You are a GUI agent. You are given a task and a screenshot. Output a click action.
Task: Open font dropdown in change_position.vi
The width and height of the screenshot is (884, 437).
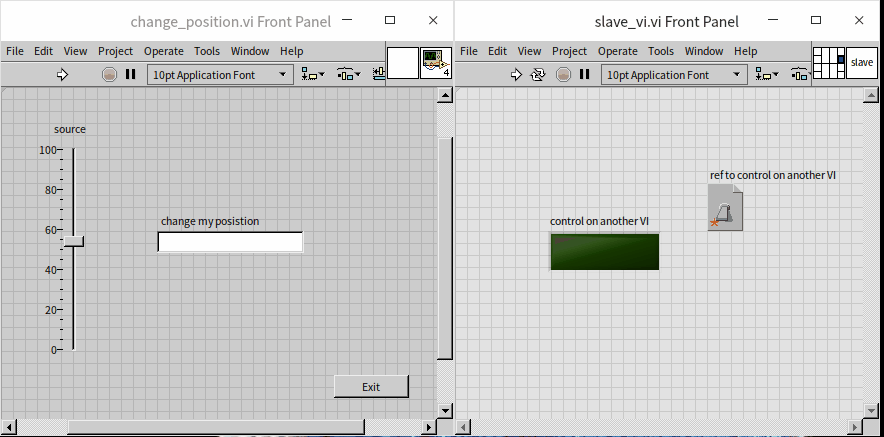pos(220,74)
